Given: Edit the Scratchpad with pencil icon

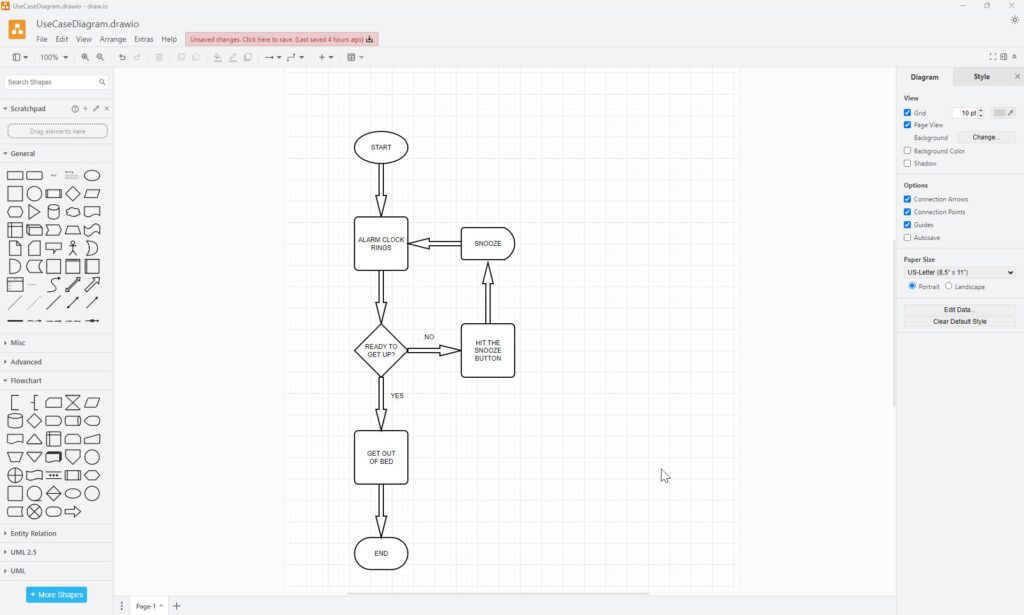Looking at the screenshot, I should [96, 109].
